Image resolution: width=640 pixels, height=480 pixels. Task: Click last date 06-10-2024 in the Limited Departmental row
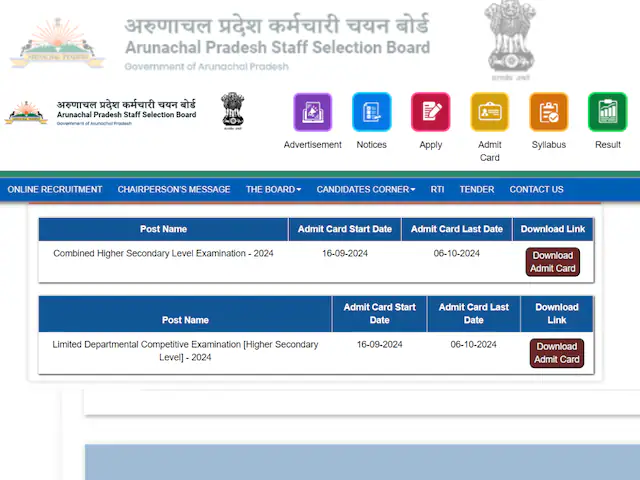(473, 344)
